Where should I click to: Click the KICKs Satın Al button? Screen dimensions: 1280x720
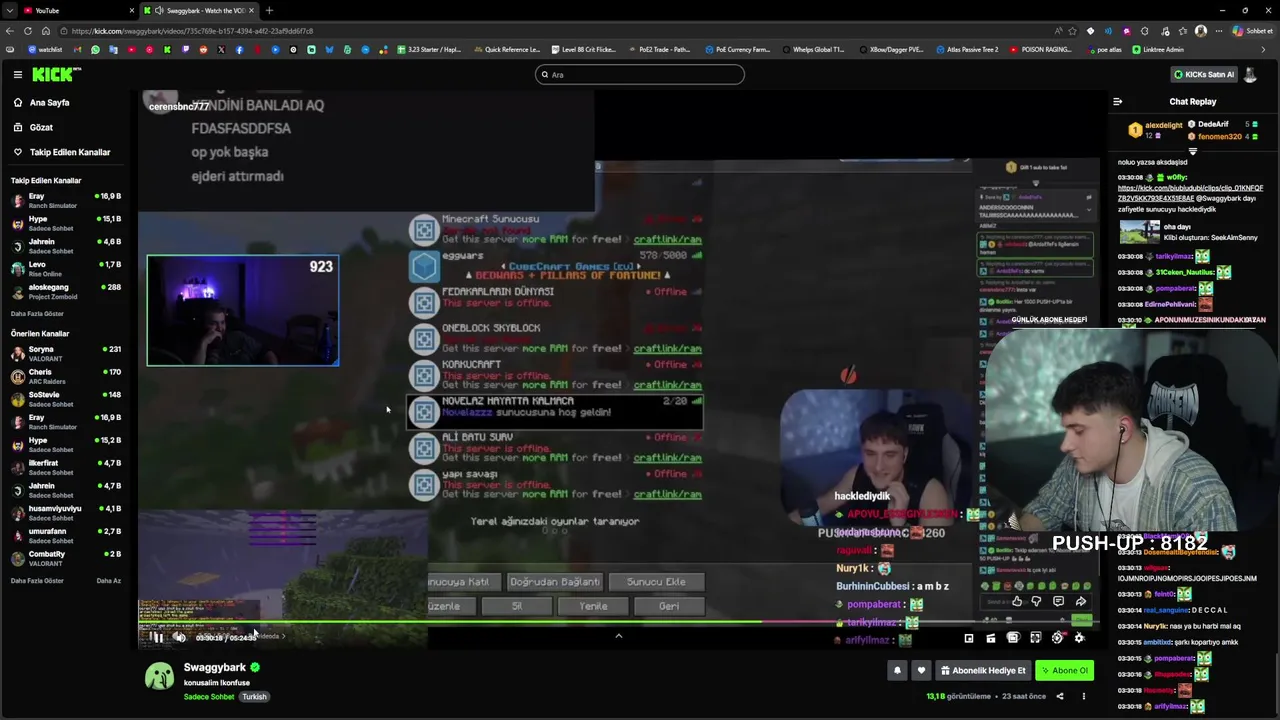(x=1203, y=74)
